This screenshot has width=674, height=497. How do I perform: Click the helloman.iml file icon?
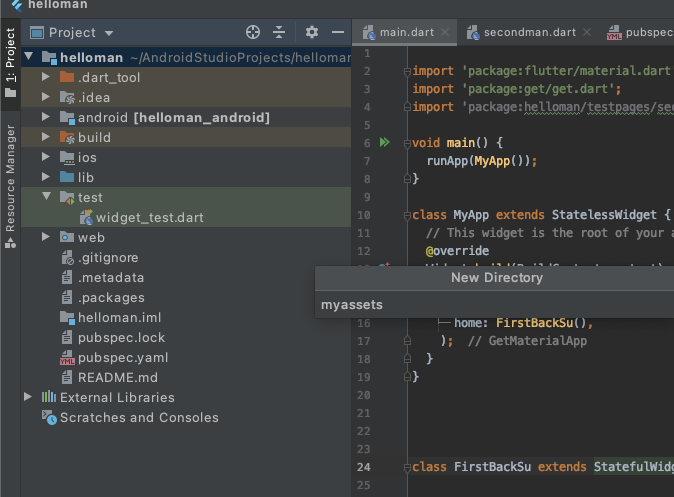pos(67,317)
